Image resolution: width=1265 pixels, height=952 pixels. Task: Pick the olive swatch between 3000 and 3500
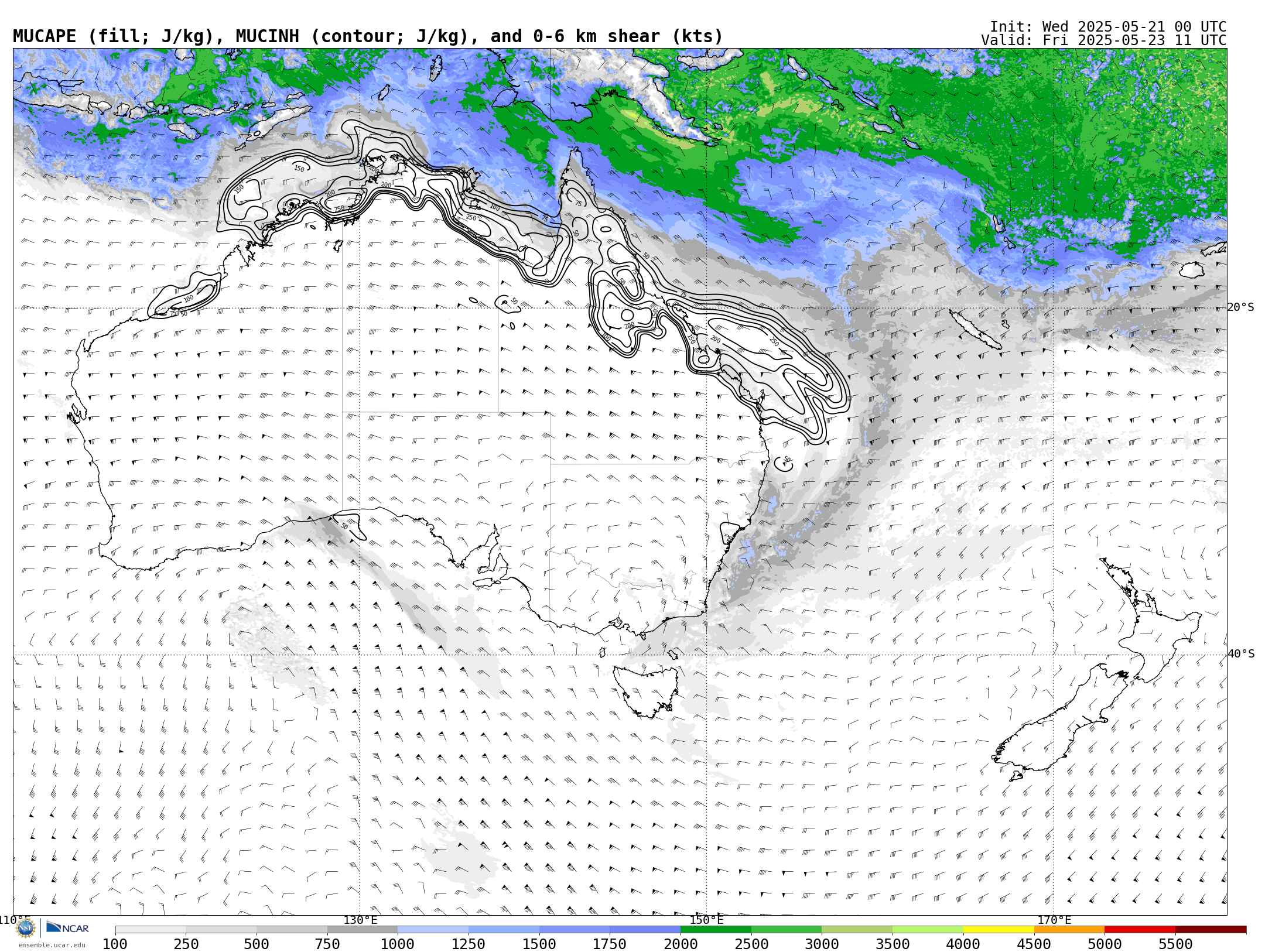click(x=857, y=930)
